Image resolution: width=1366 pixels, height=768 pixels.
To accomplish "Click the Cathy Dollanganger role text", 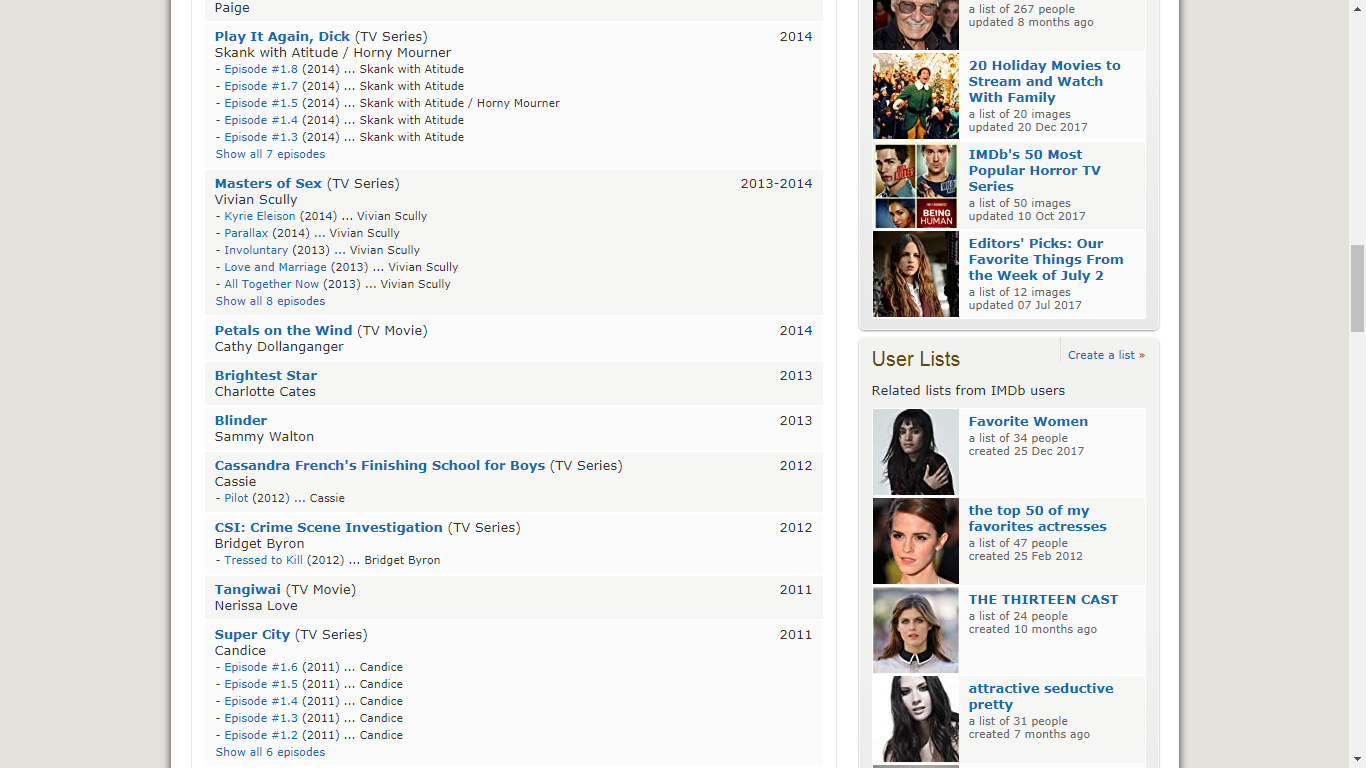I will pos(279,347).
